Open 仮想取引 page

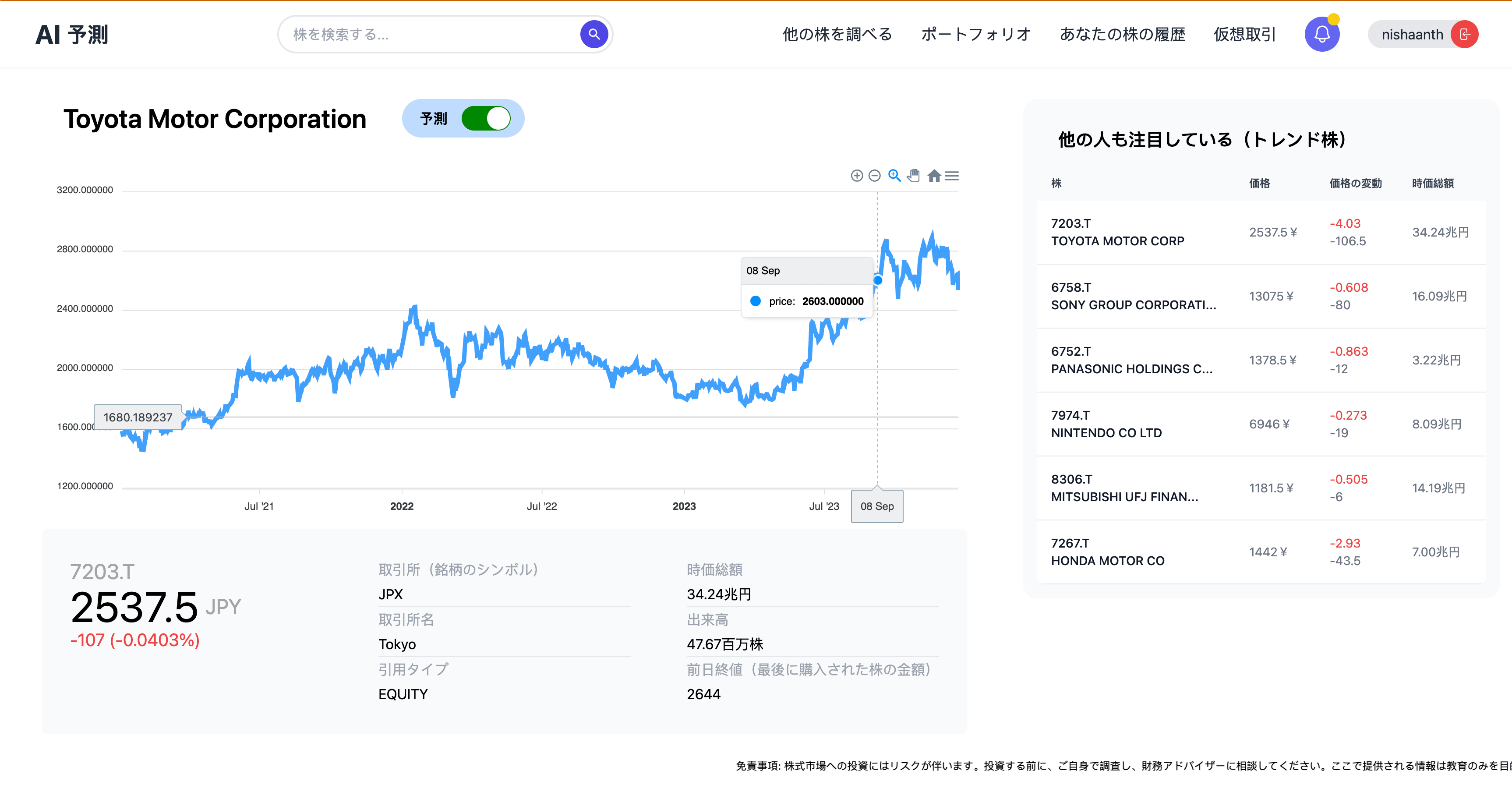tap(1244, 34)
